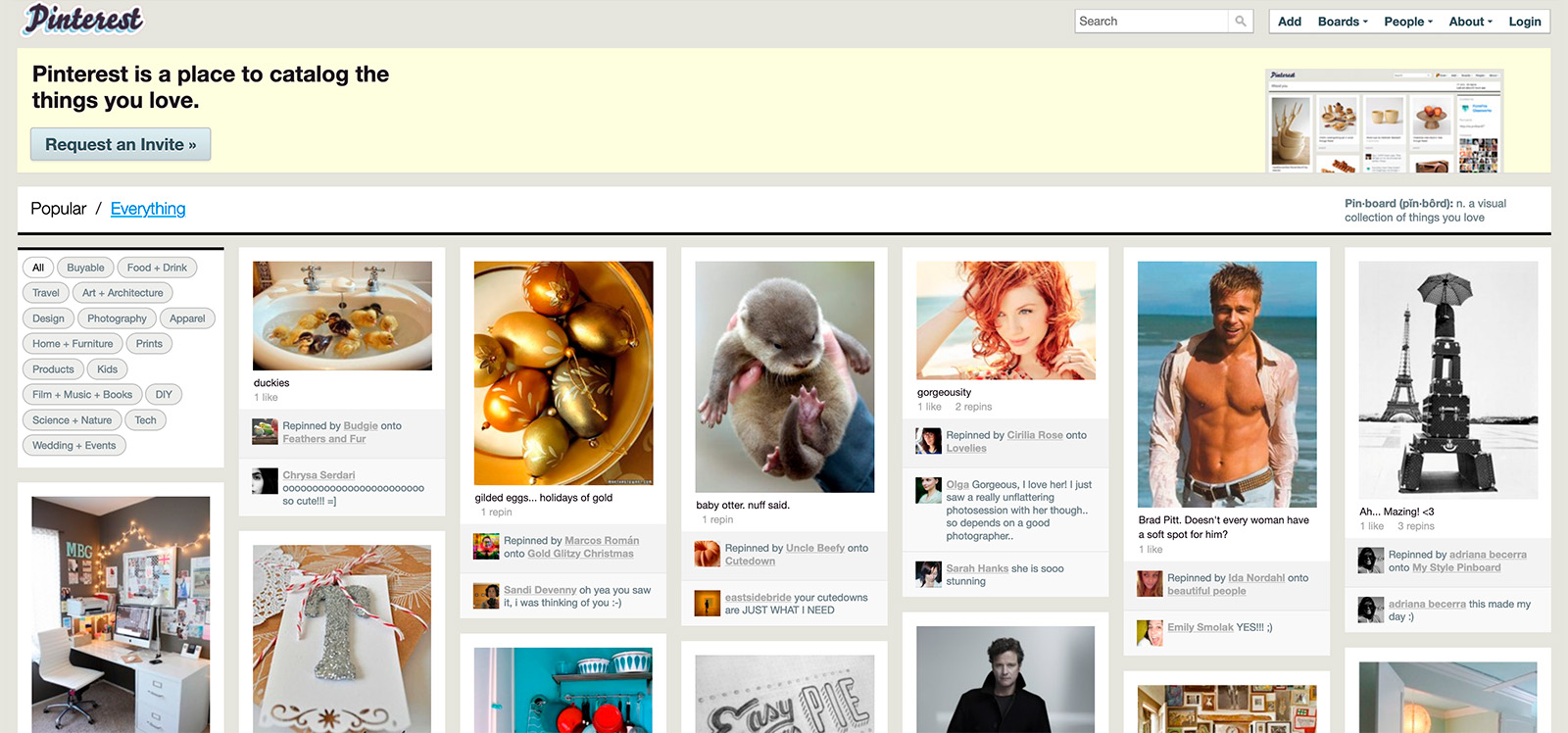Click adriana becerra's repin avatar
The height and width of the screenshot is (733, 1568).
click(1370, 561)
